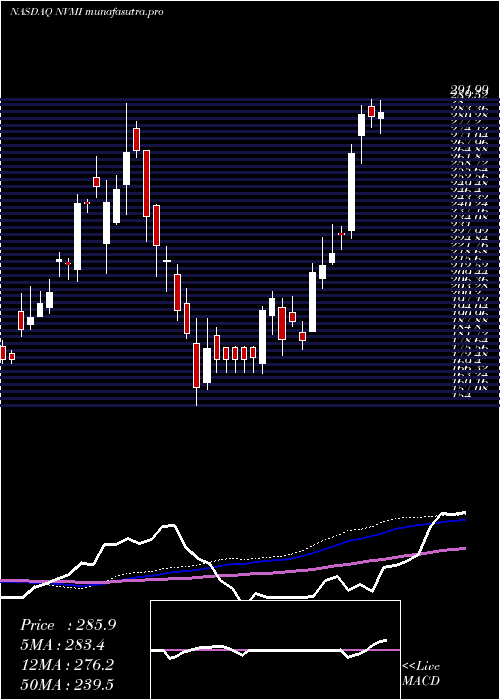Click the rightmost white candlestick
Viewport: 500px width, 700px height.
(381, 116)
